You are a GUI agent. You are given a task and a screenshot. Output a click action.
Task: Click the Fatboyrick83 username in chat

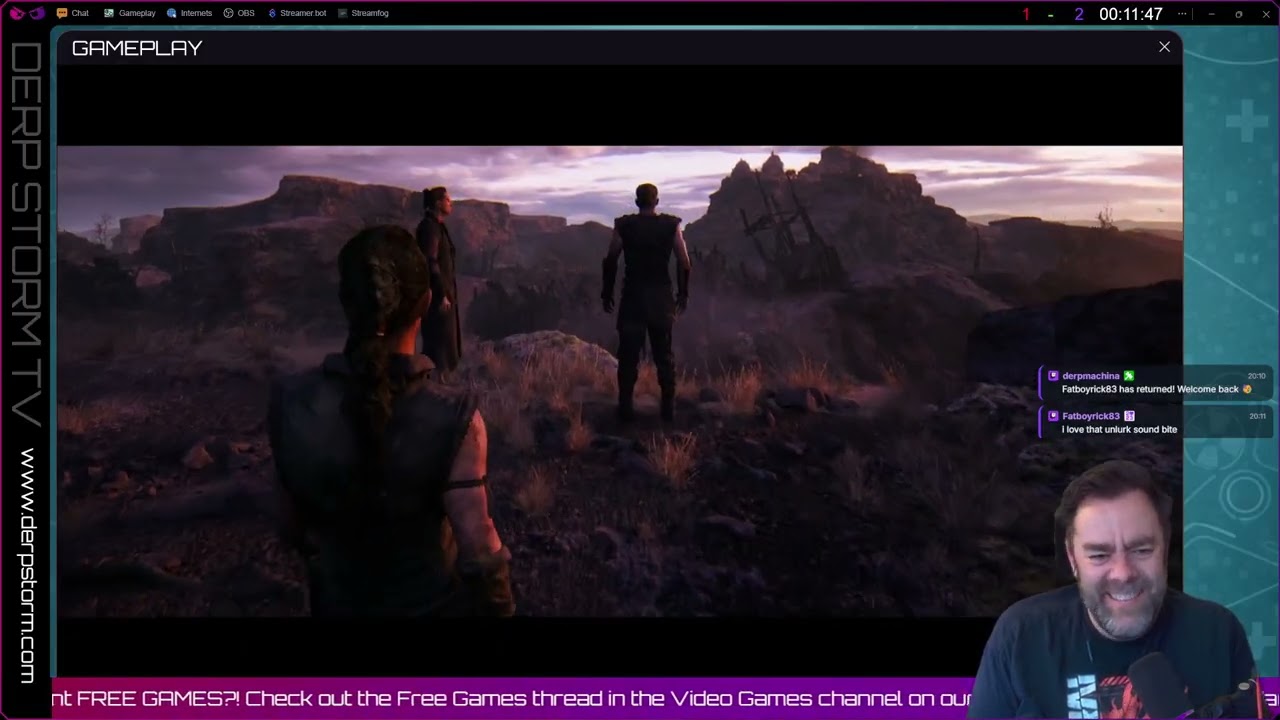pos(1090,416)
